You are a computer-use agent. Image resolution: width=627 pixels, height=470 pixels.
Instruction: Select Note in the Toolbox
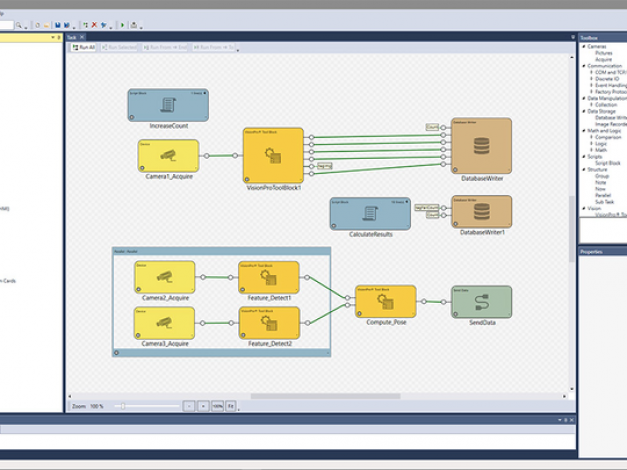click(x=600, y=182)
